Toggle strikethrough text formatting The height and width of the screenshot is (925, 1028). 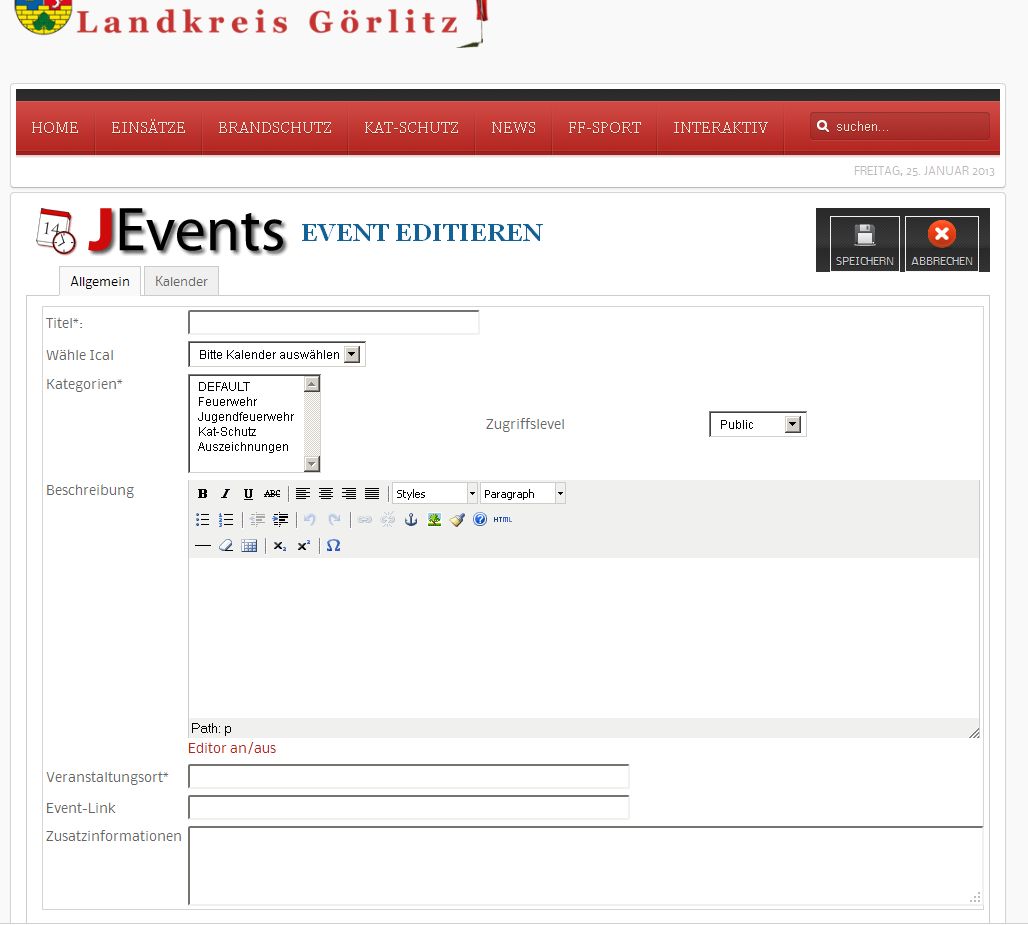pos(272,494)
